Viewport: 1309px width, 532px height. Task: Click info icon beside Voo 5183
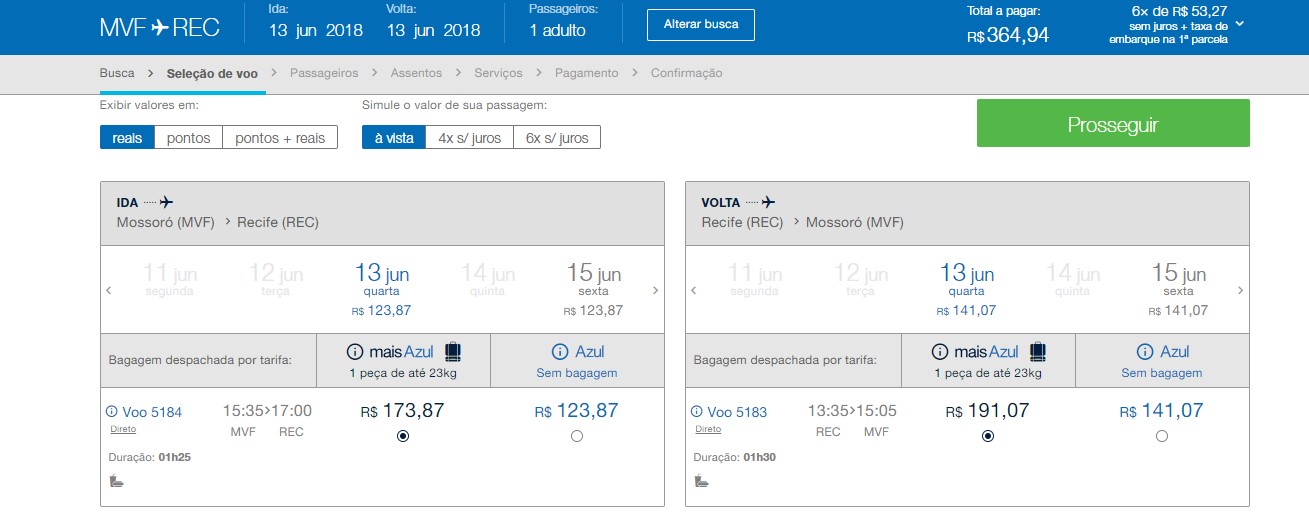click(696, 411)
